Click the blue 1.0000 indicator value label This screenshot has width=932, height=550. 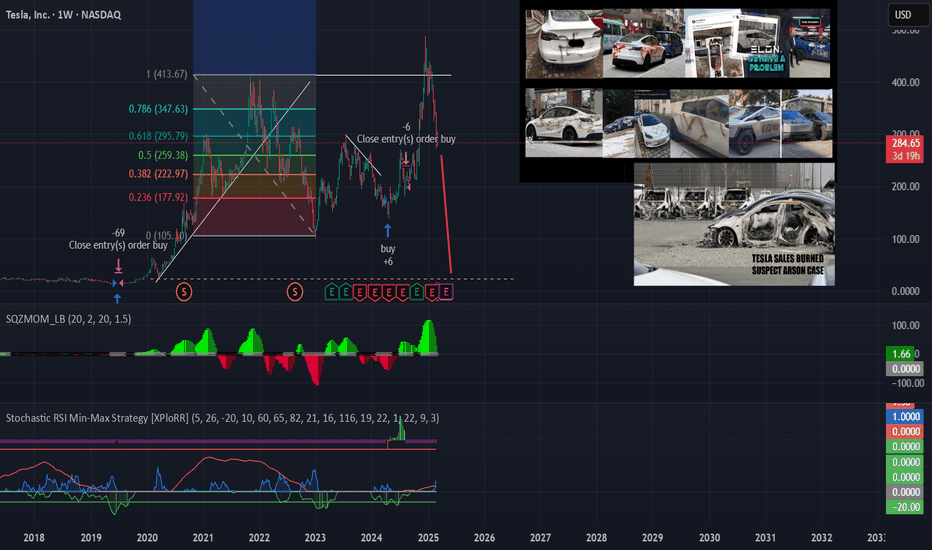click(905, 416)
